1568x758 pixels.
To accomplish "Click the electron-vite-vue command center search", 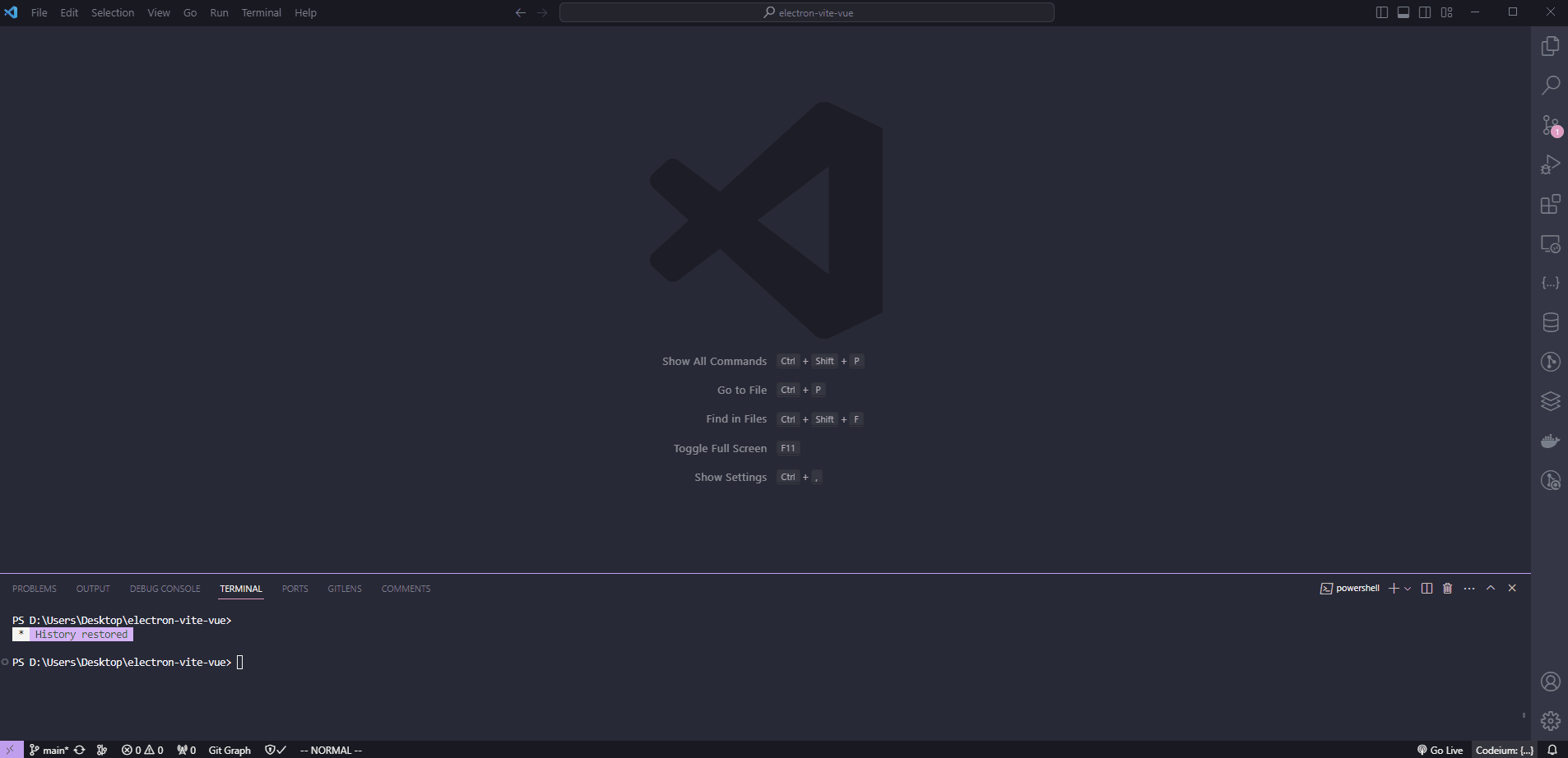I will coord(807,12).
